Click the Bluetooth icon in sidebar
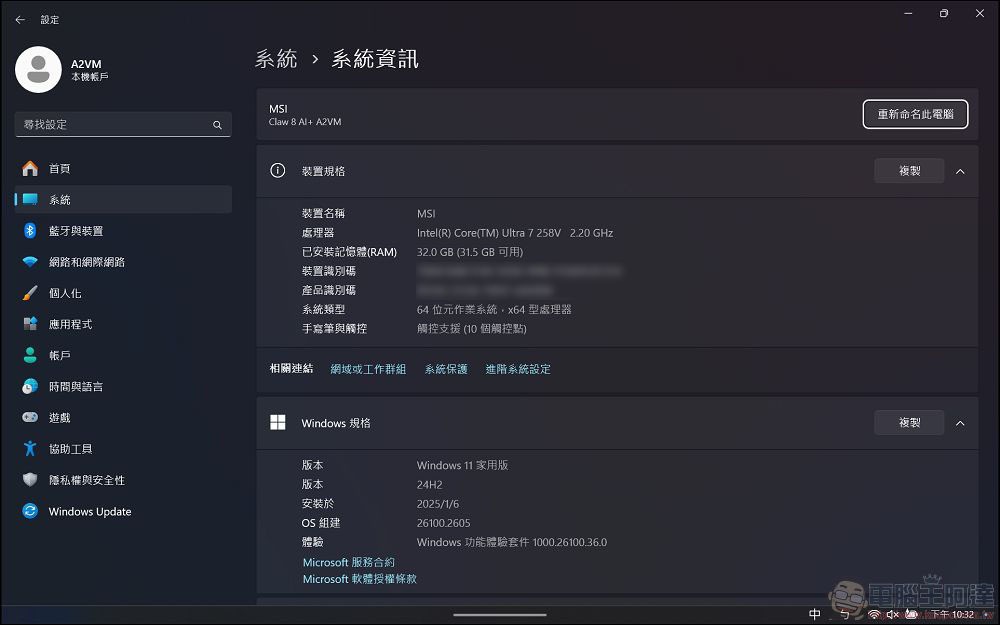The height and width of the screenshot is (625, 1000). [30, 231]
